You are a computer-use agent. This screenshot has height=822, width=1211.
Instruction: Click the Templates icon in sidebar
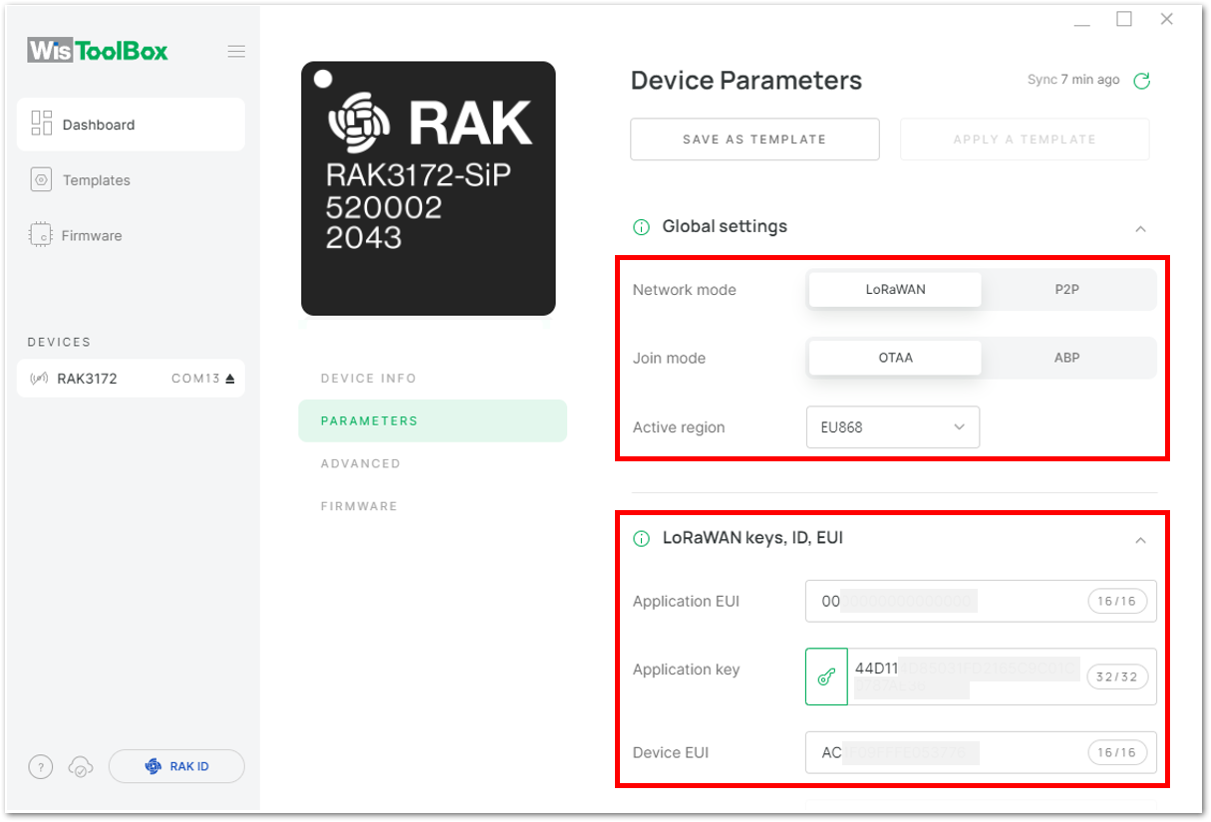point(41,180)
